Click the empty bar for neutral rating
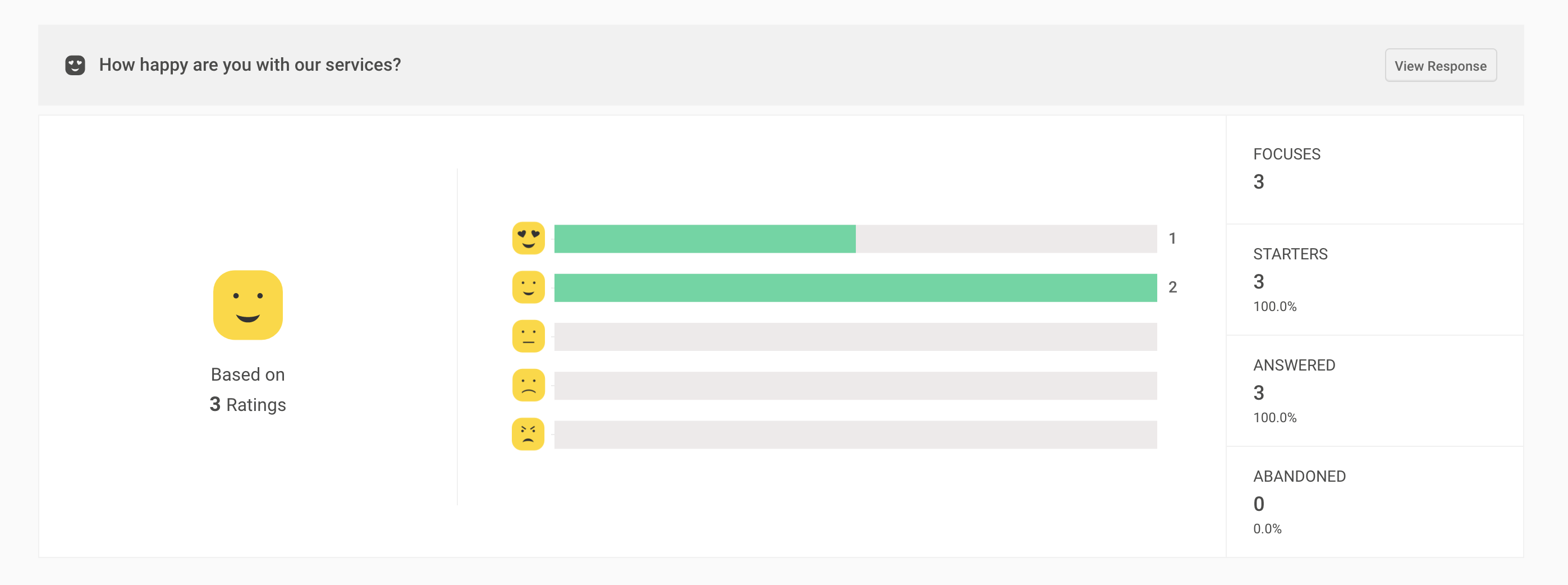Image resolution: width=1568 pixels, height=585 pixels. pos(855,337)
